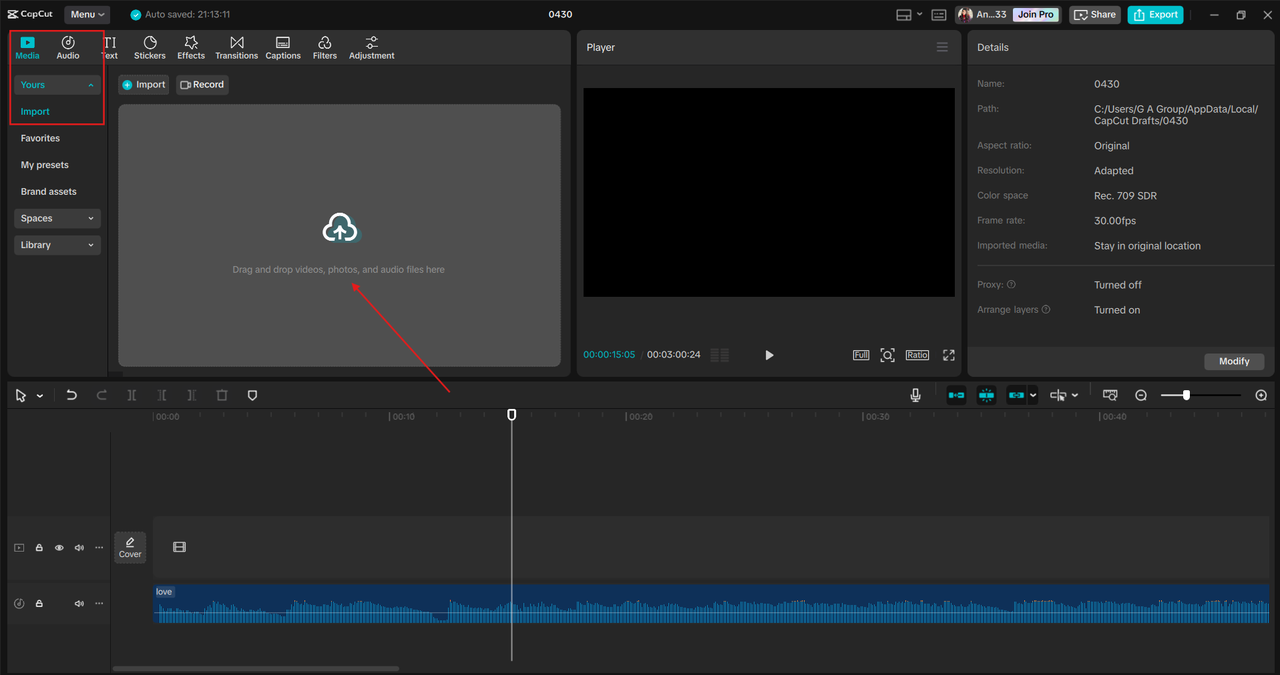Click the fullscreen icon in Player

(x=949, y=355)
